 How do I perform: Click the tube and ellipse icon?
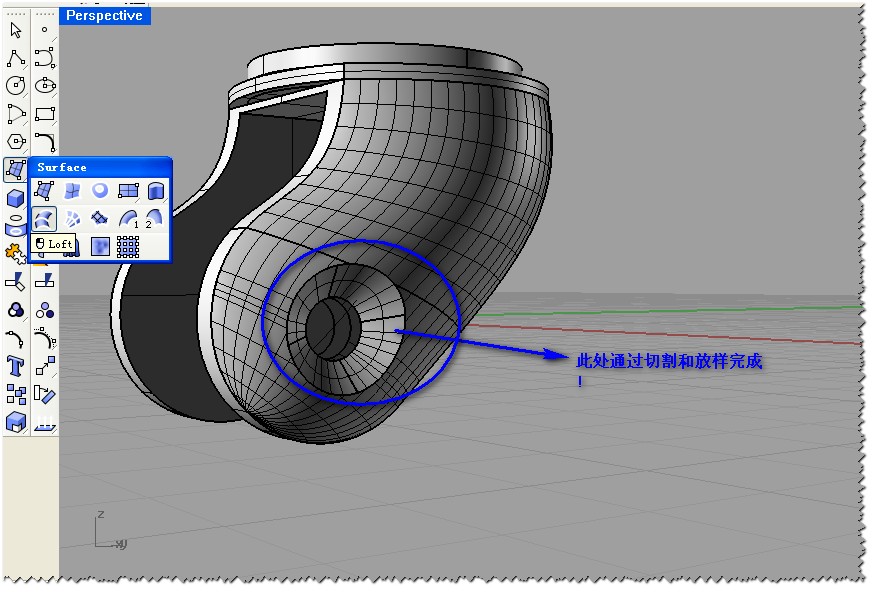[16, 225]
